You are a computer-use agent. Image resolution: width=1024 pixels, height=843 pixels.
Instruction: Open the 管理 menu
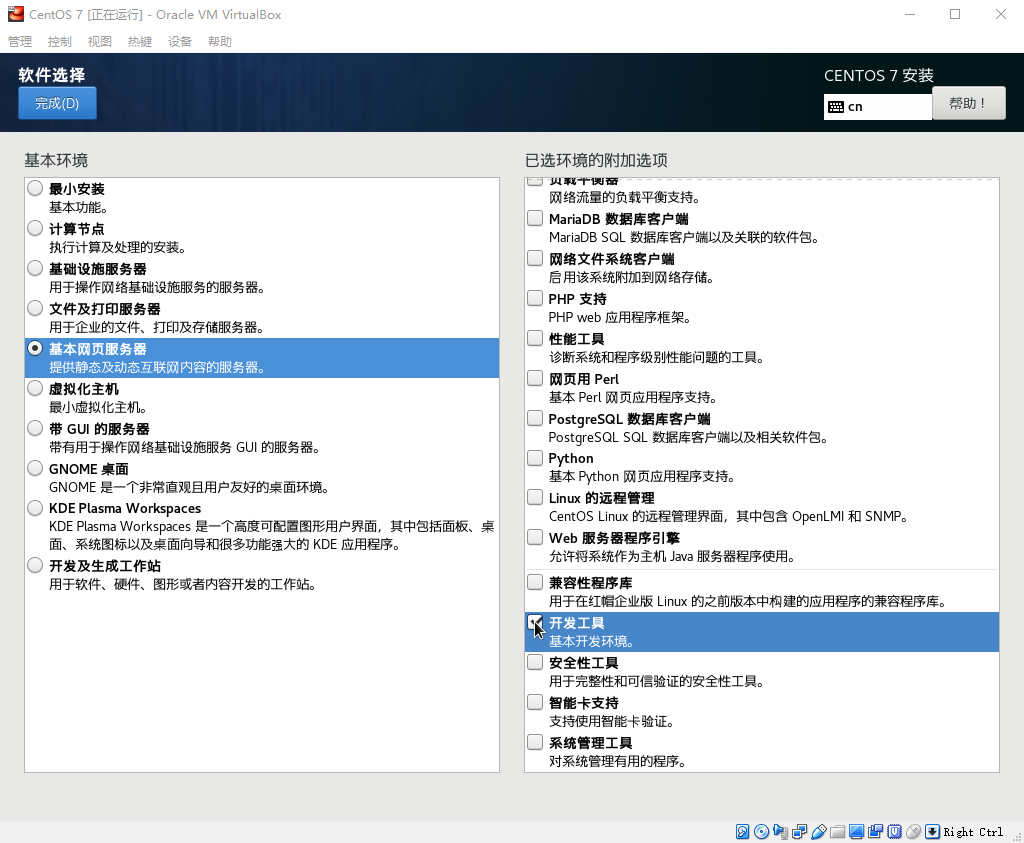[20, 41]
